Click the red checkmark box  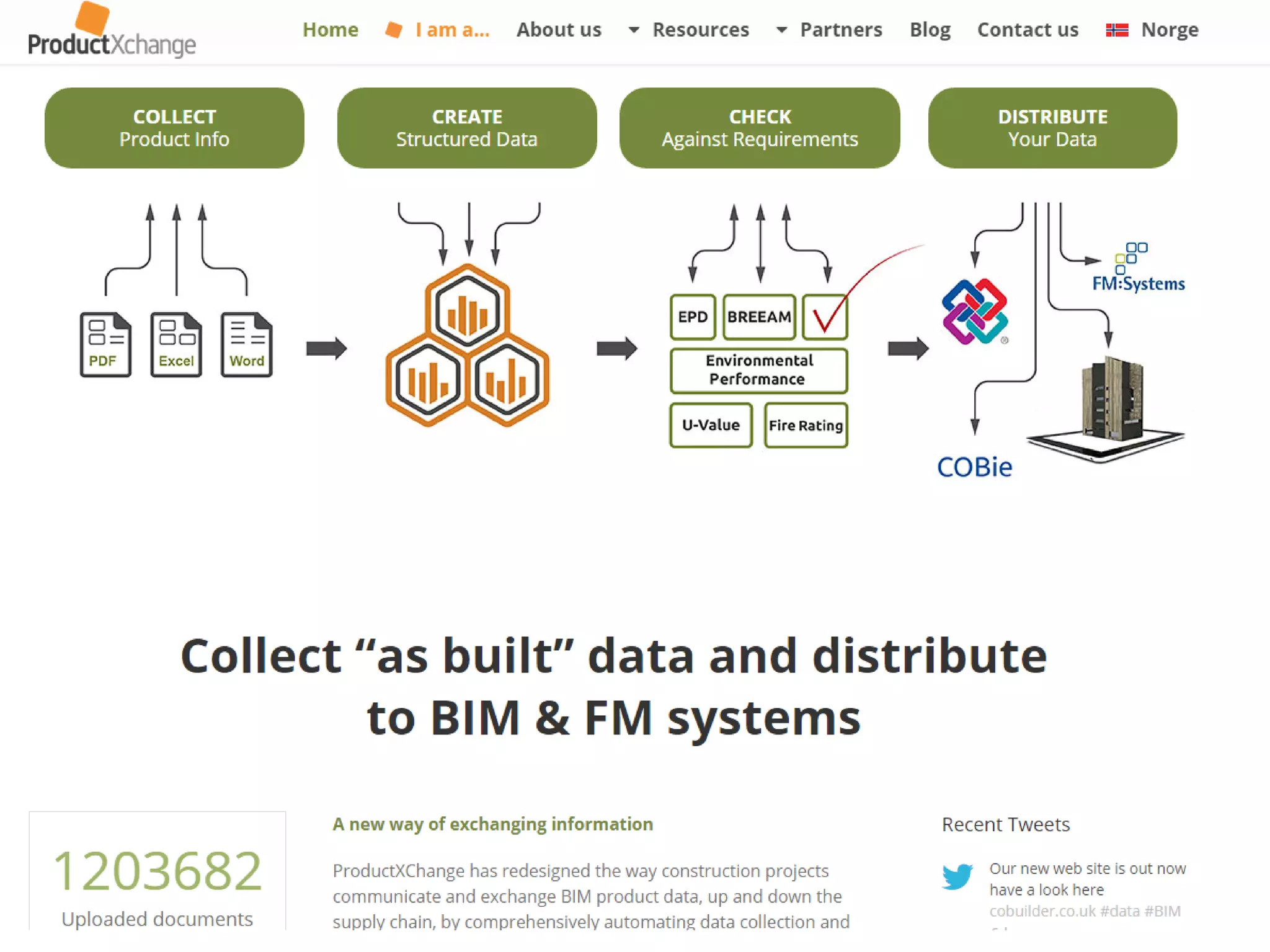click(824, 317)
